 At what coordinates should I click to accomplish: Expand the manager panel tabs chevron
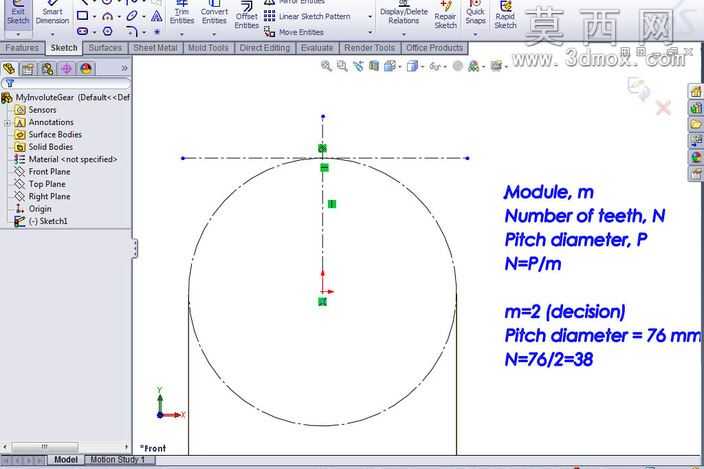click(x=124, y=68)
